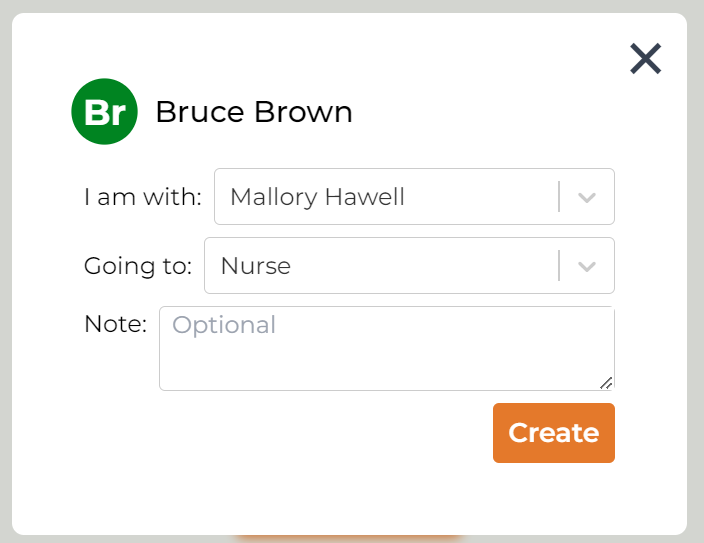This screenshot has height=543, width=704.
Task: Click the "I am with:" label
Action: click(x=143, y=197)
